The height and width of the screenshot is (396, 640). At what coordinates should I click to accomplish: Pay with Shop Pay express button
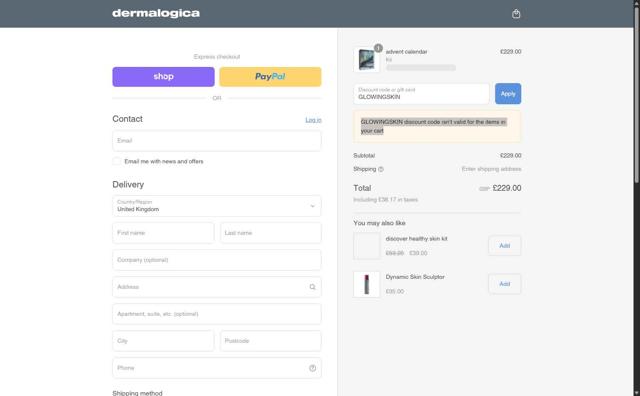(x=163, y=77)
